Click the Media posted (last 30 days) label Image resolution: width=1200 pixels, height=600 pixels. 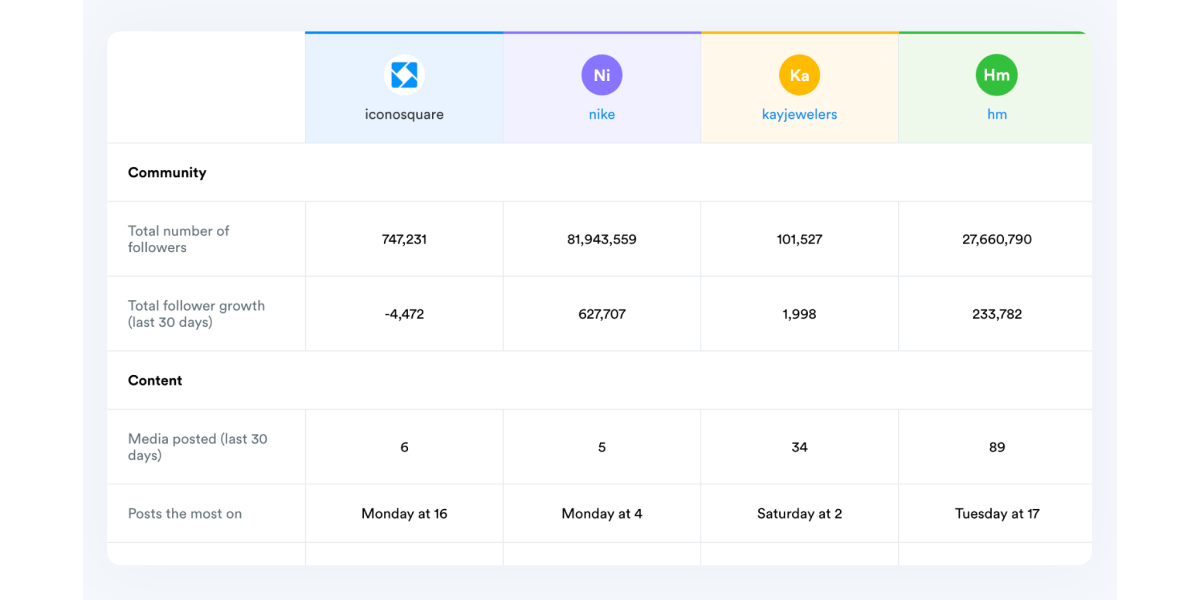pos(197,447)
